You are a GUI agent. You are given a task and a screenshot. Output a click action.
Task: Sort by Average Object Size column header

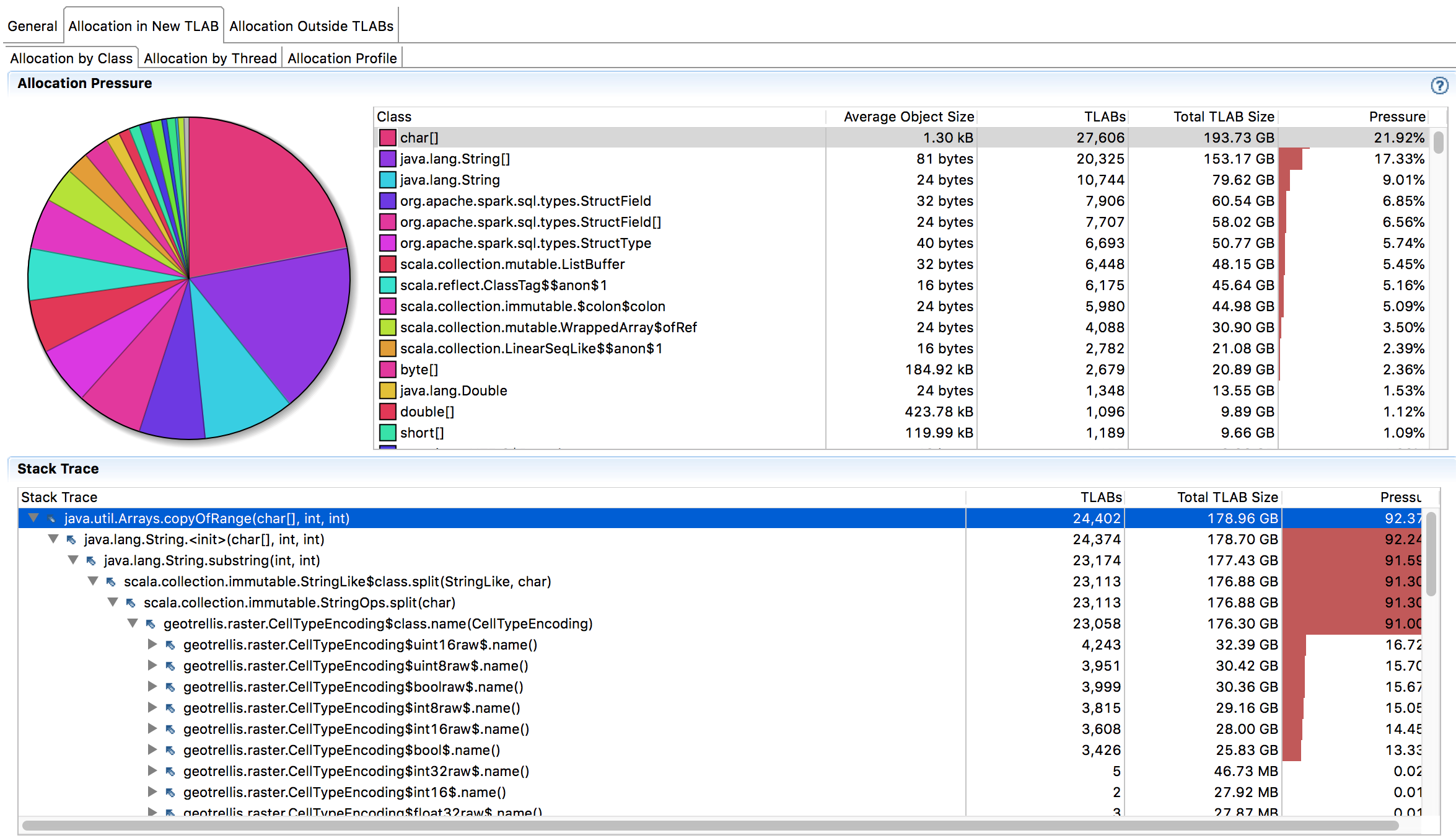coord(908,117)
